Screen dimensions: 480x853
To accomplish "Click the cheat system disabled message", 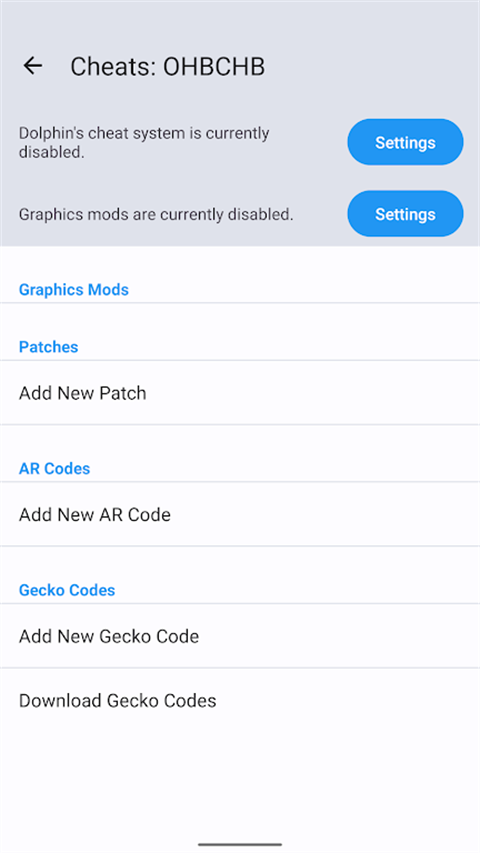I will (144, 143).
